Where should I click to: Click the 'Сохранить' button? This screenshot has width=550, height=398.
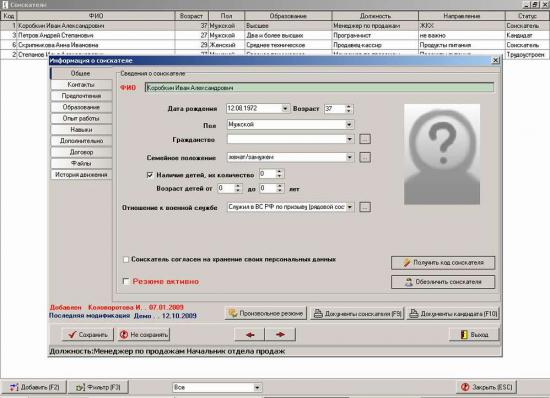tap(88, 335)
